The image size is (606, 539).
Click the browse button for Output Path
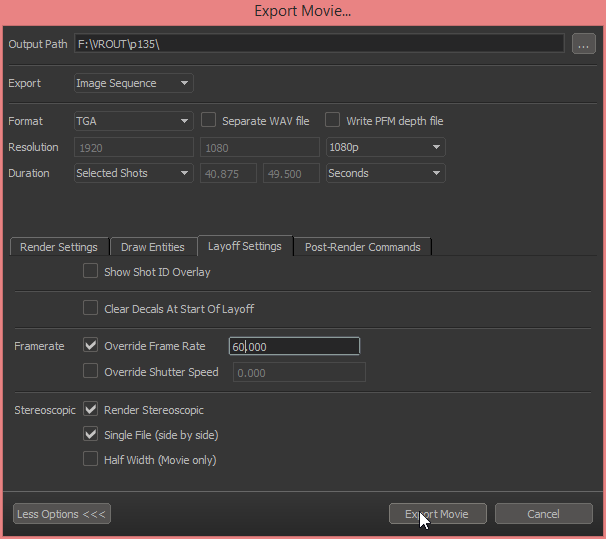[583, 44]
